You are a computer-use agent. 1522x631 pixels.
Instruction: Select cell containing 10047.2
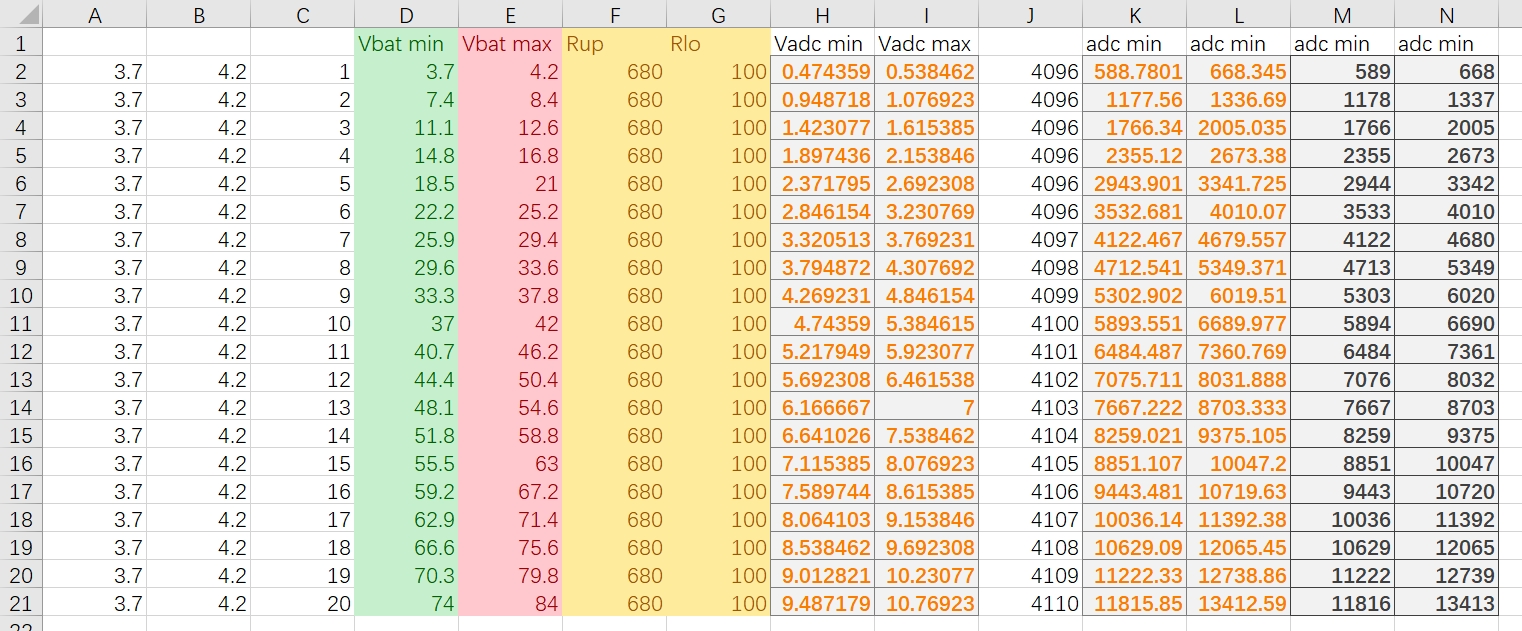pyautogui.click(x=1239, y=464)
